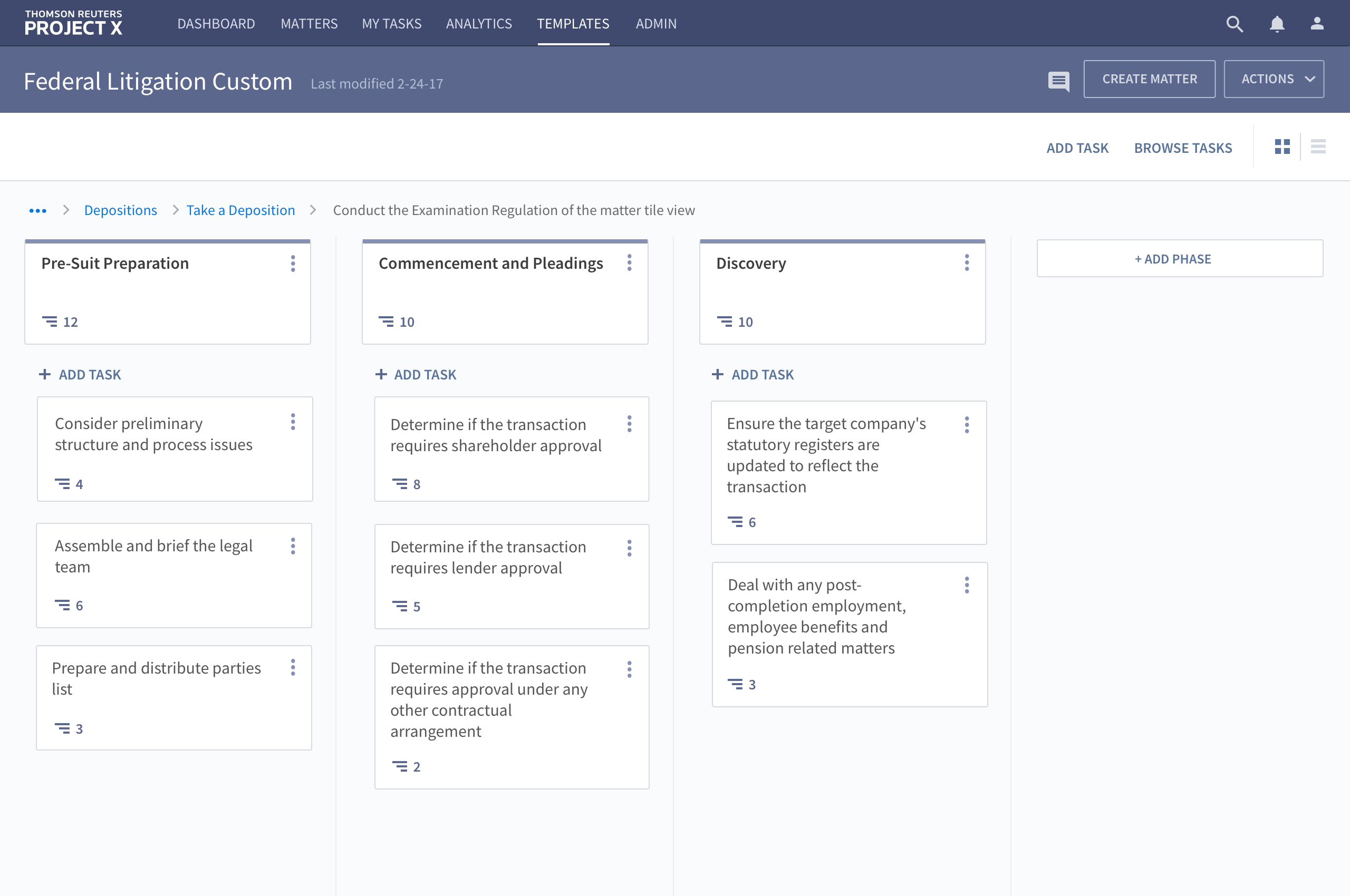Click the + Add Phase button
This screenshot has height=896, width=1350.
point(1179,259)
